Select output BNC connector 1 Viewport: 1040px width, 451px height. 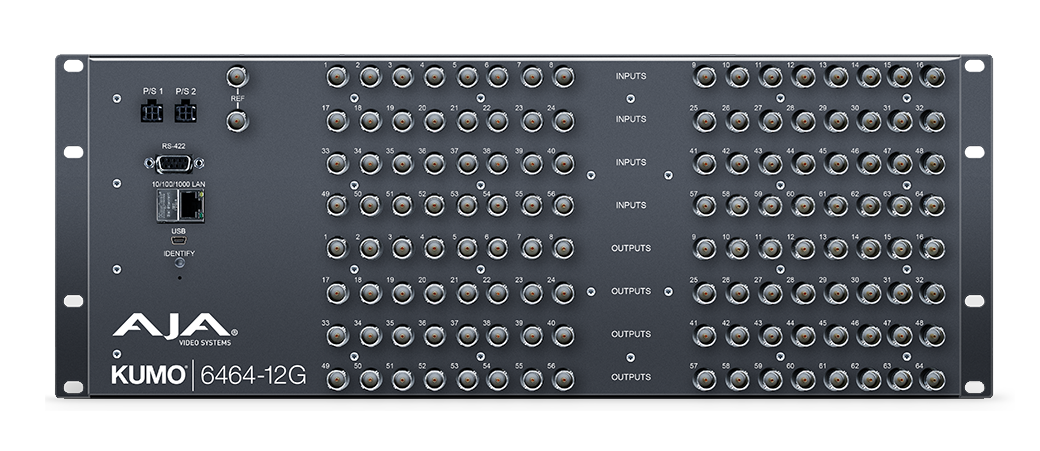click(337, 249)
